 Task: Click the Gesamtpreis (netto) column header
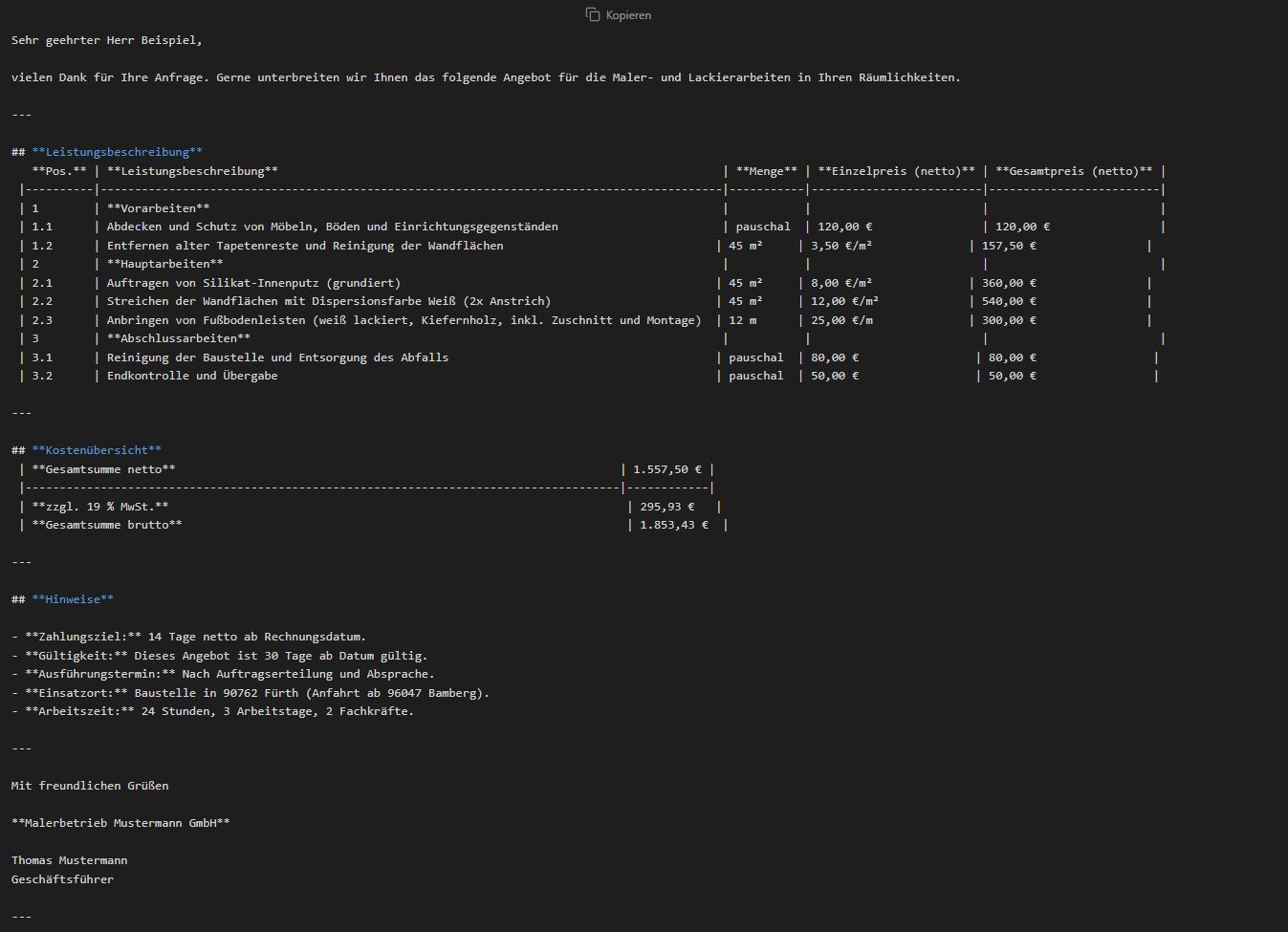[1074, 171]
